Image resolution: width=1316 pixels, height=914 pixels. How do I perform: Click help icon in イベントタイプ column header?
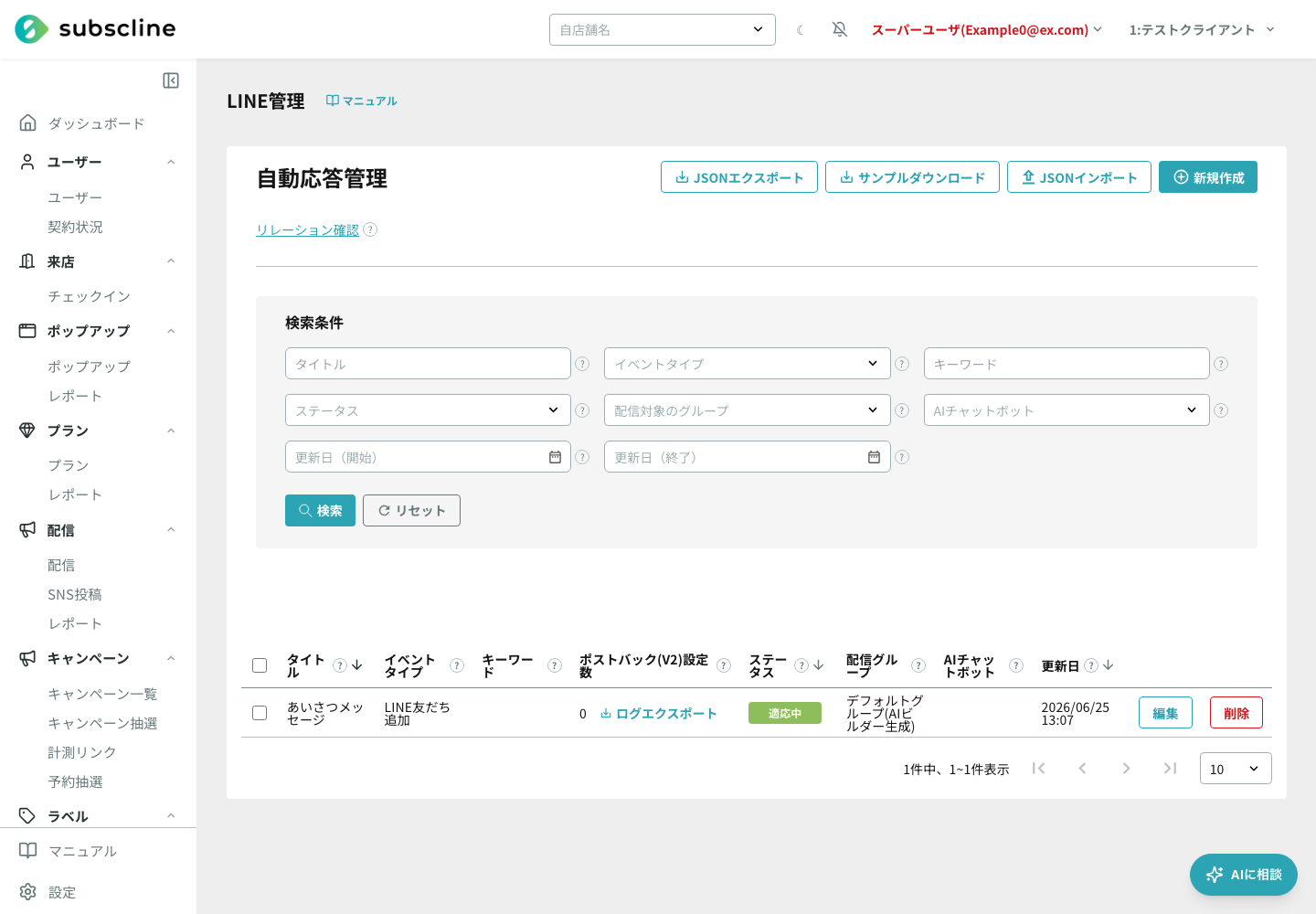click(x=457, y=665)
